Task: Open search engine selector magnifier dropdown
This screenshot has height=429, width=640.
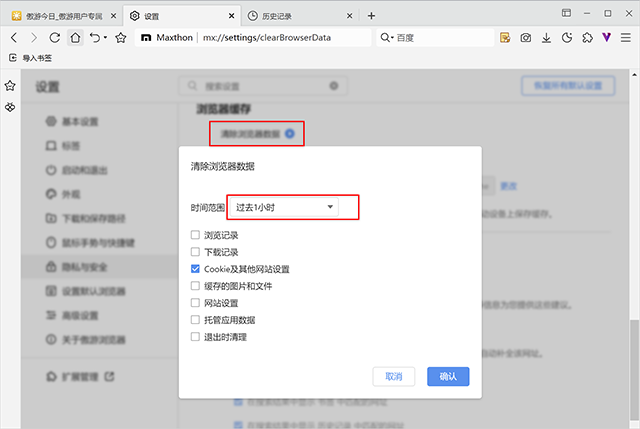Action: click(x=386, y=38)
